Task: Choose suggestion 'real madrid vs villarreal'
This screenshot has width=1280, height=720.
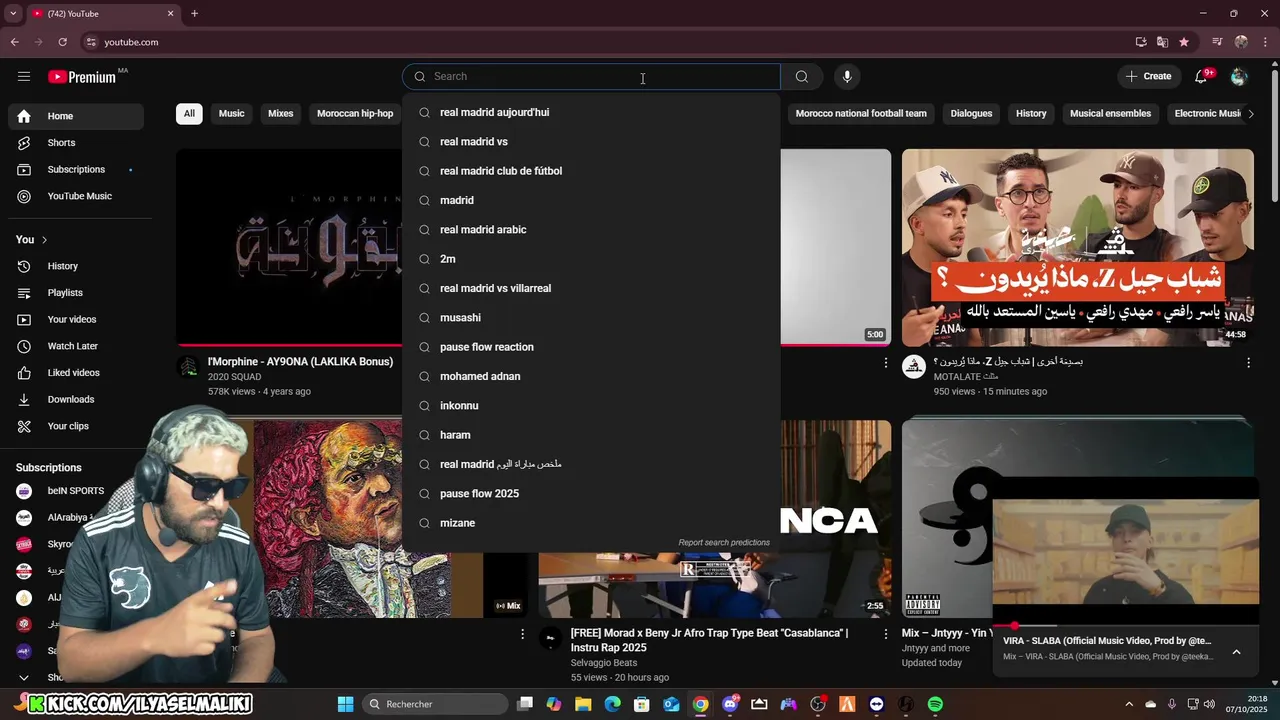Action: (x=591, y=288)
